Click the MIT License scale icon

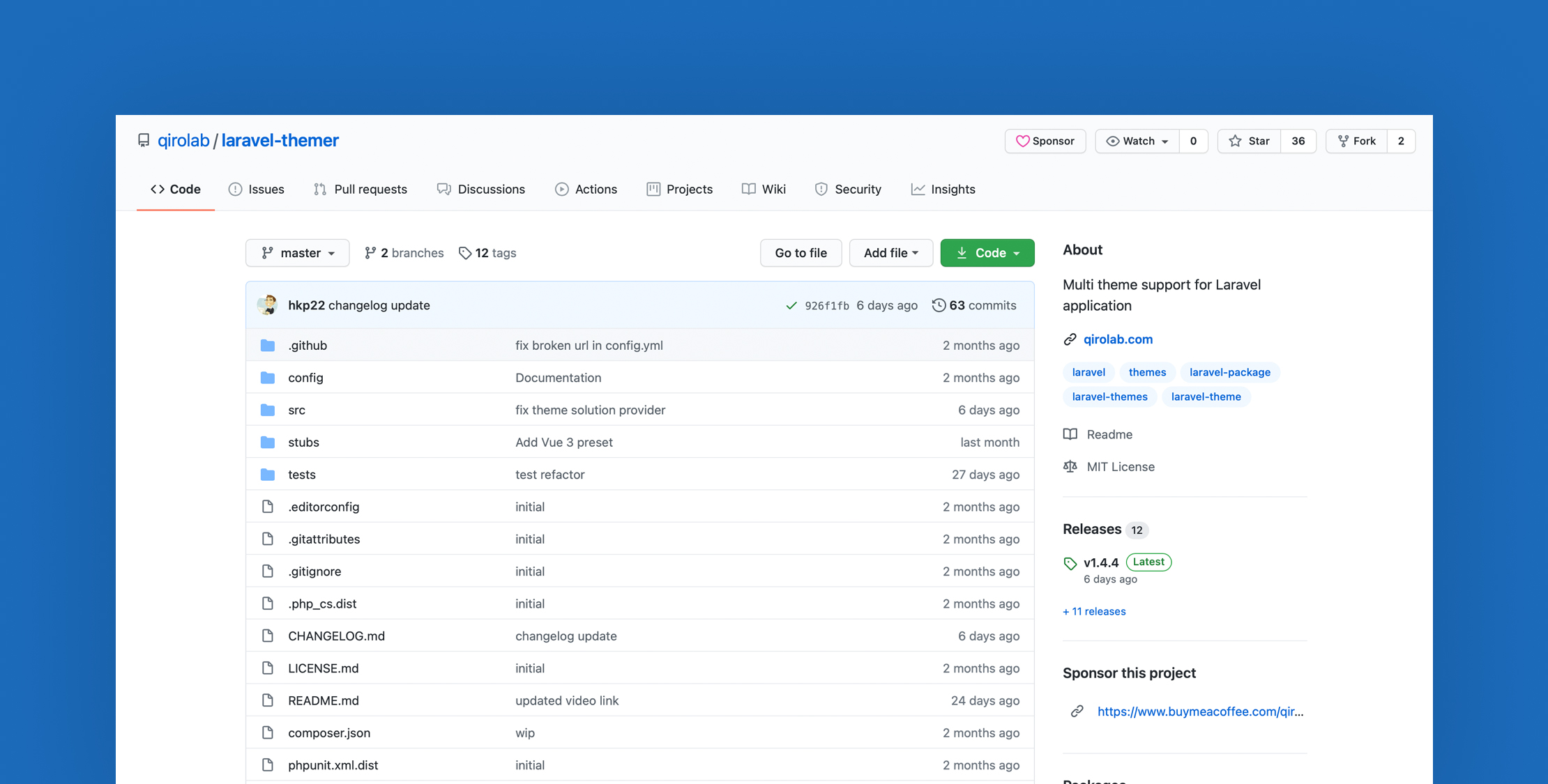[1070, 466]
